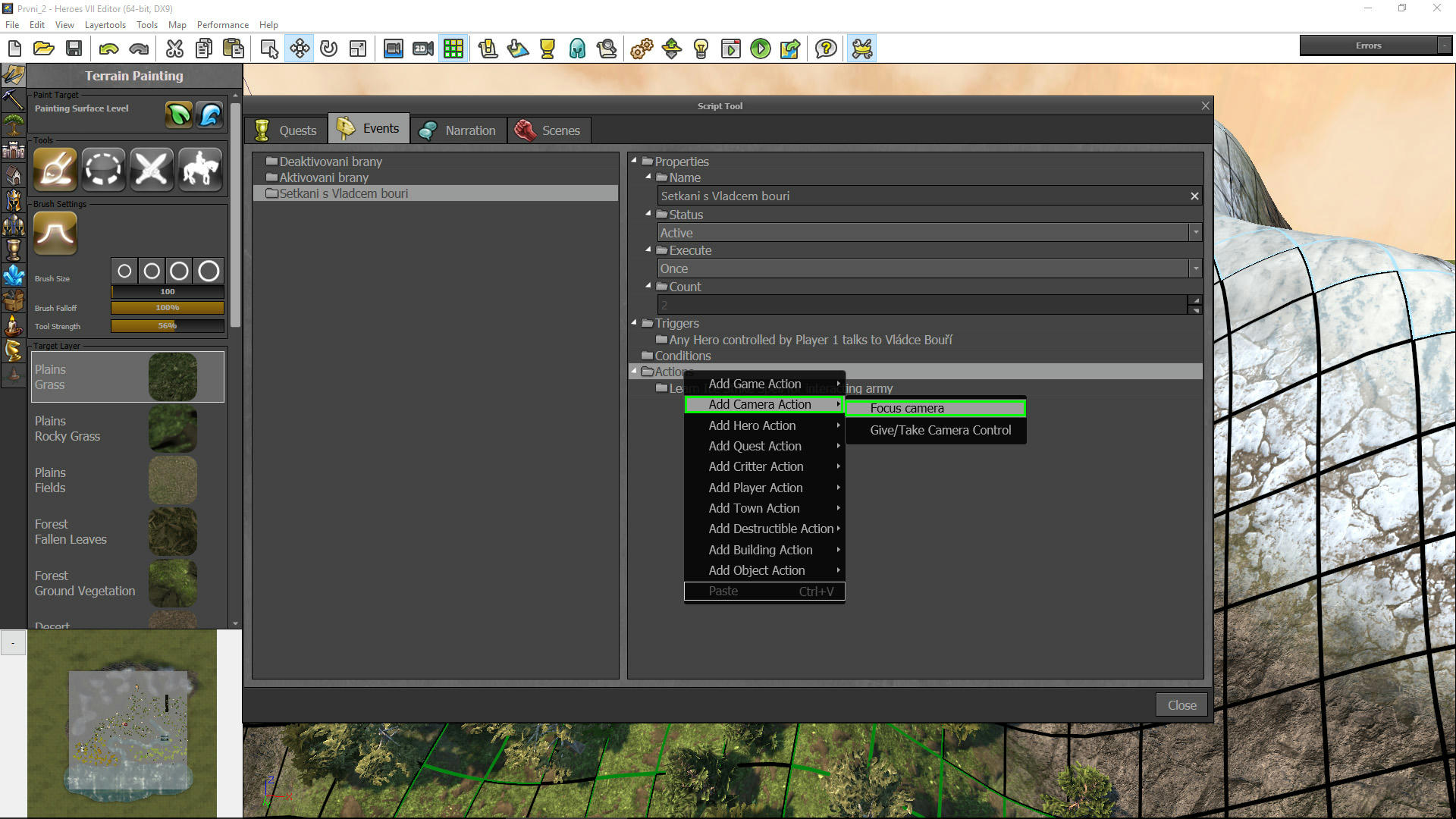Image resolution: width=1456 pixels, height=819 pixels.
Task: Adjust the Brush Size slider
Action: [168, 292]
